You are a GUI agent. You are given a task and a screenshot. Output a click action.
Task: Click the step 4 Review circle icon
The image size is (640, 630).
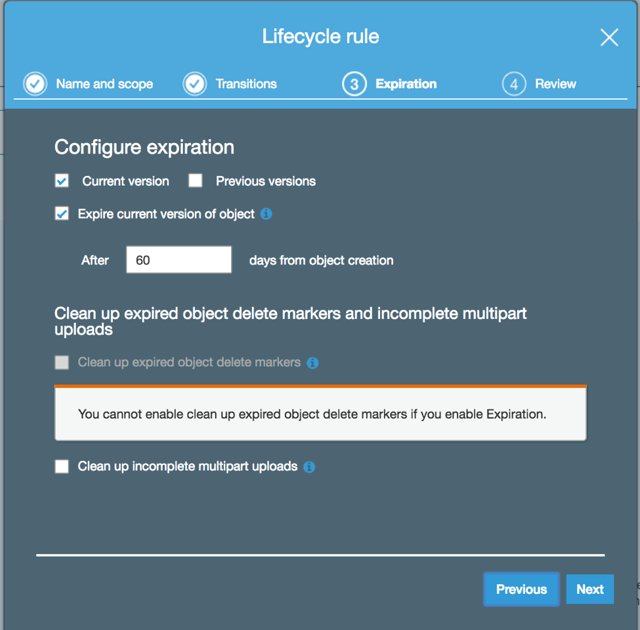pos(513,84)
